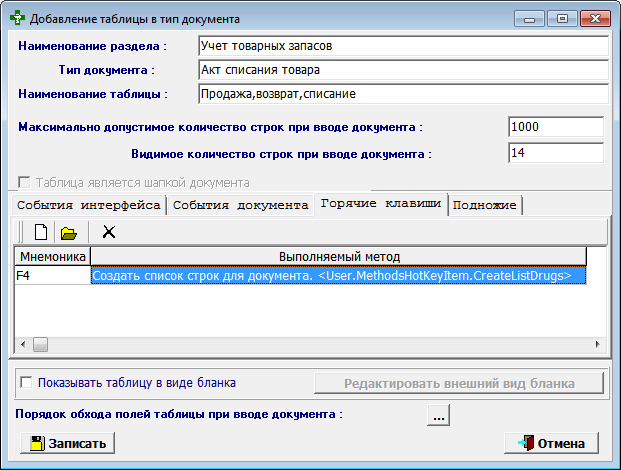Click the 'Выполняемый метод' column header
The image size is (621, 470).
[338, 257]
